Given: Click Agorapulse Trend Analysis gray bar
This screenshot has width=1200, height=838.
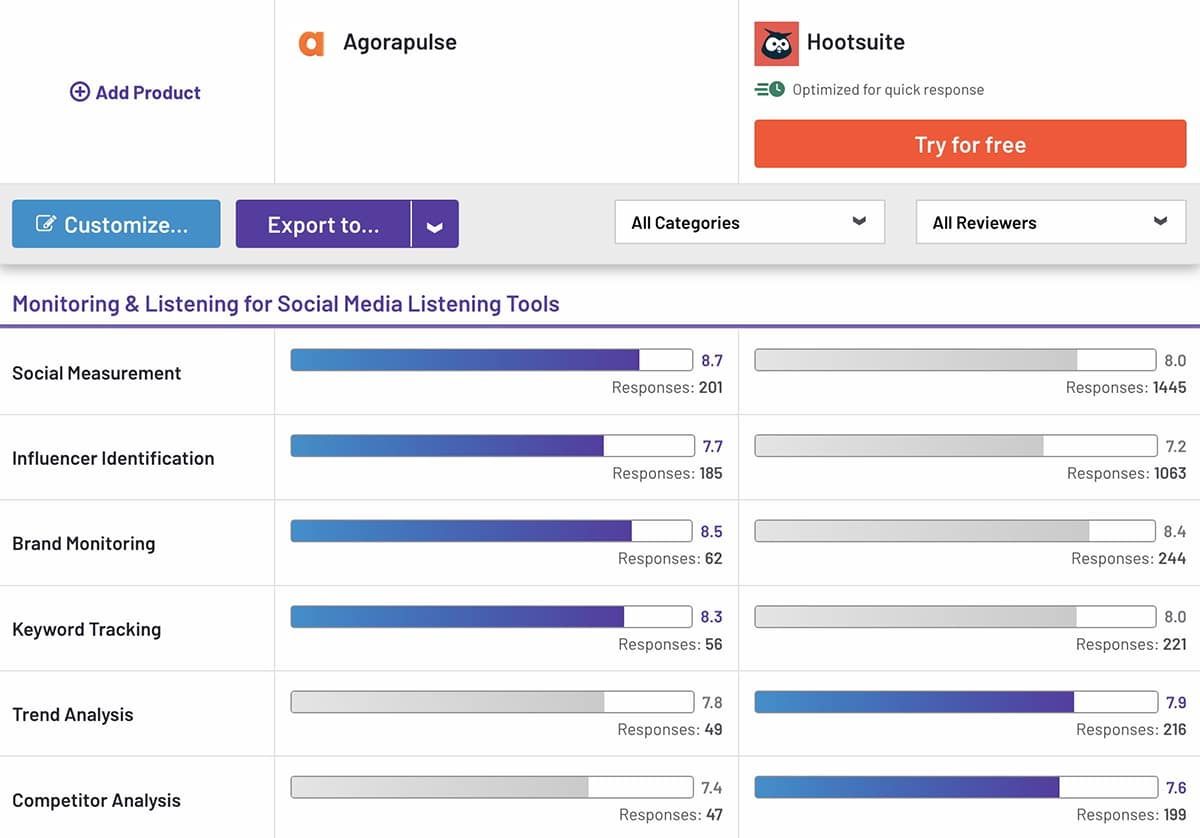Looking at the screenshot, I should 492,702.
